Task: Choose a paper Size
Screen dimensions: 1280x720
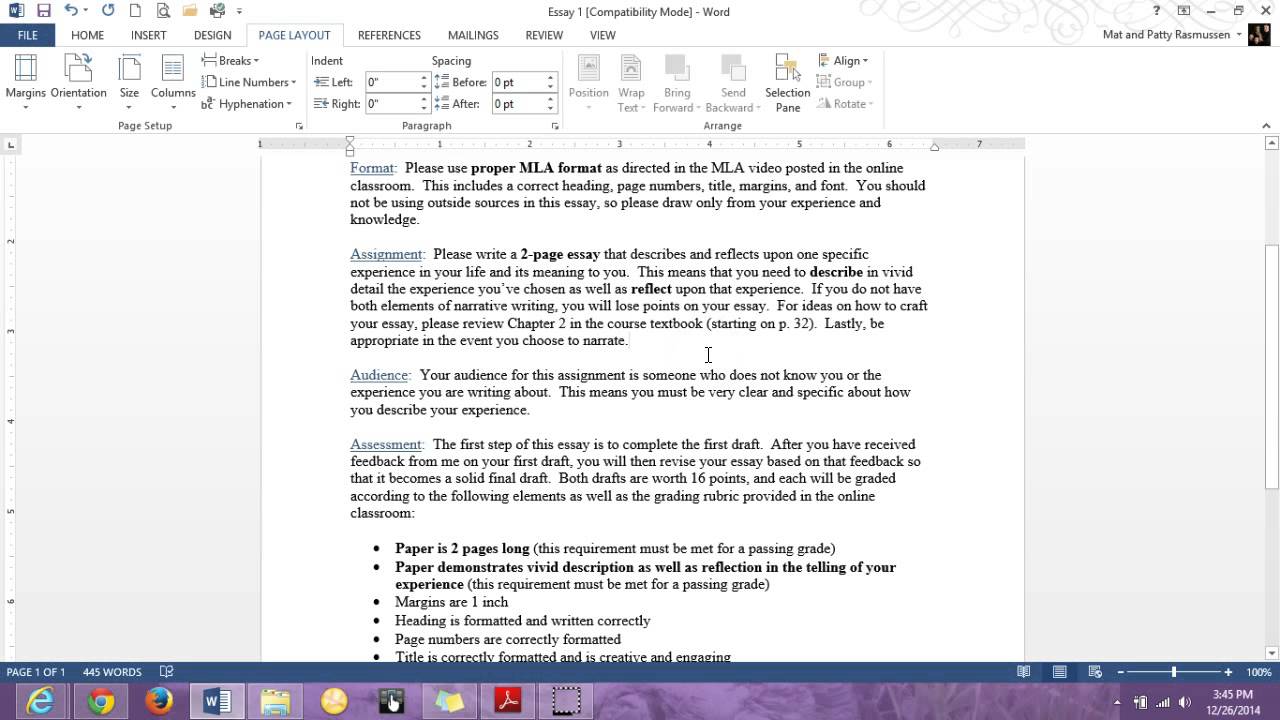Action: click(129, 82)
